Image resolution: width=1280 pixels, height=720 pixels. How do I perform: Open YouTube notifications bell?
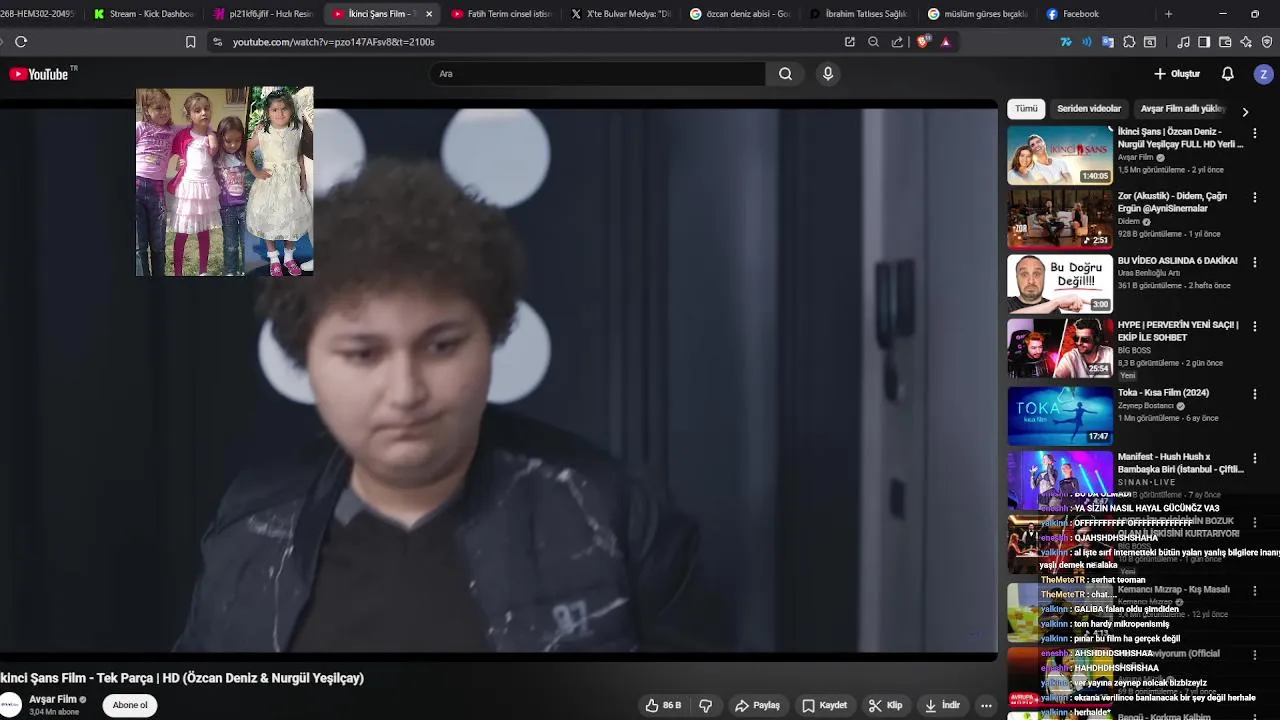click(x=1227, y=74)
